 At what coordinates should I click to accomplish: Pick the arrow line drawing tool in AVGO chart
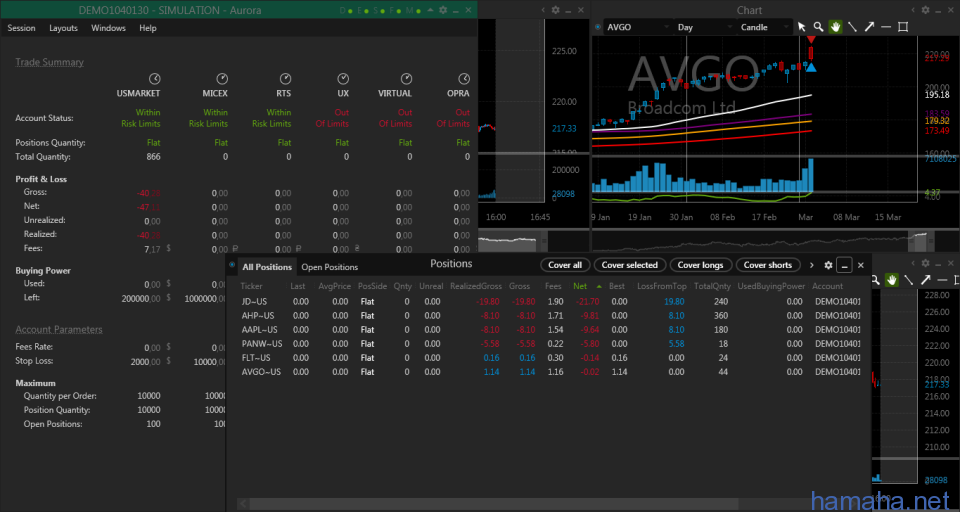pos(869,27)
